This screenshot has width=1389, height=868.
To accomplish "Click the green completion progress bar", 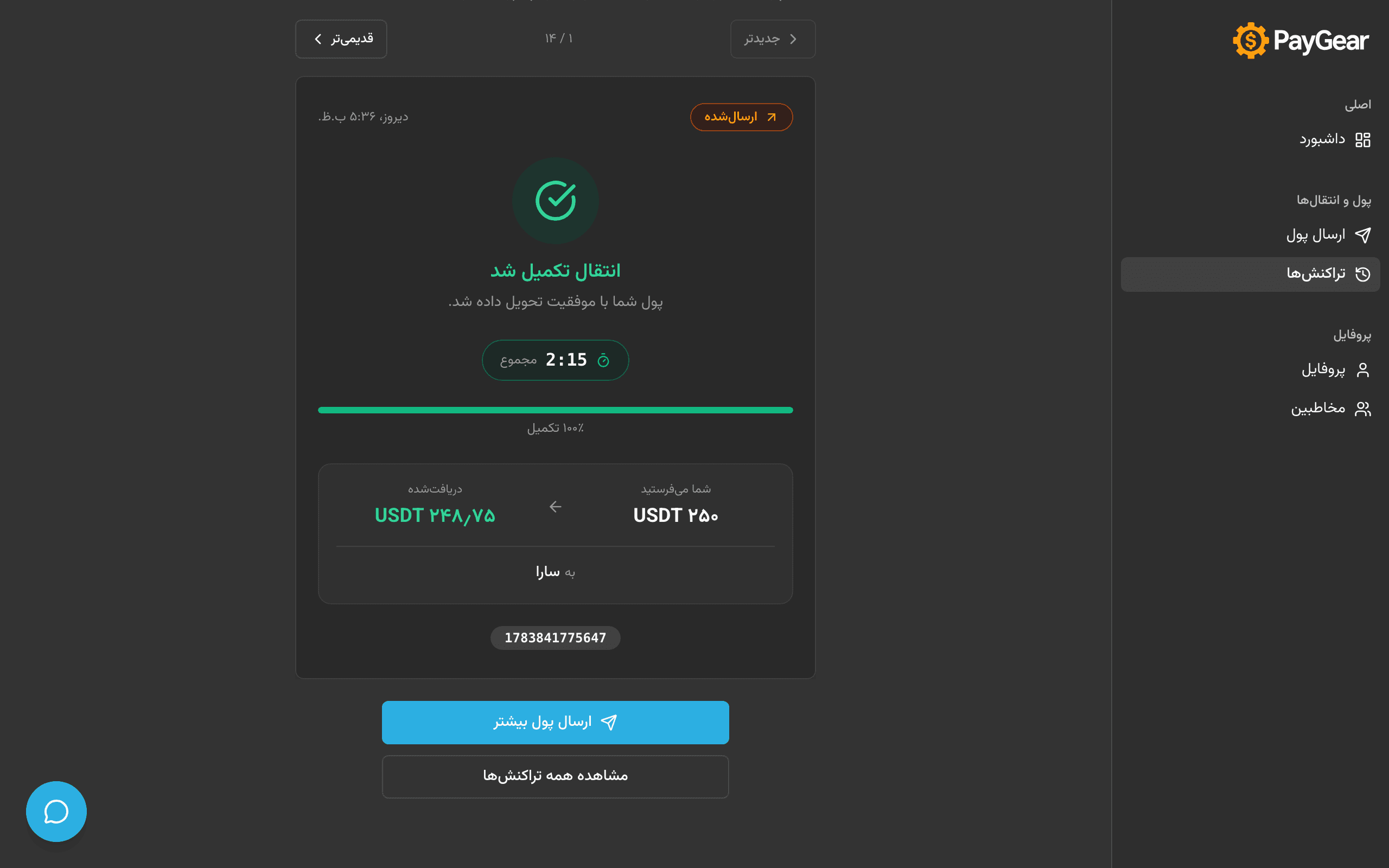I will [556, 410].
